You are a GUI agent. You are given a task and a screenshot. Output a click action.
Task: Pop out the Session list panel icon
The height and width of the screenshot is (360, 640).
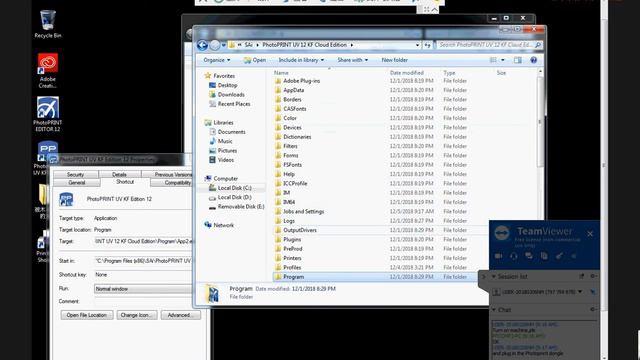tap(581, 276)
